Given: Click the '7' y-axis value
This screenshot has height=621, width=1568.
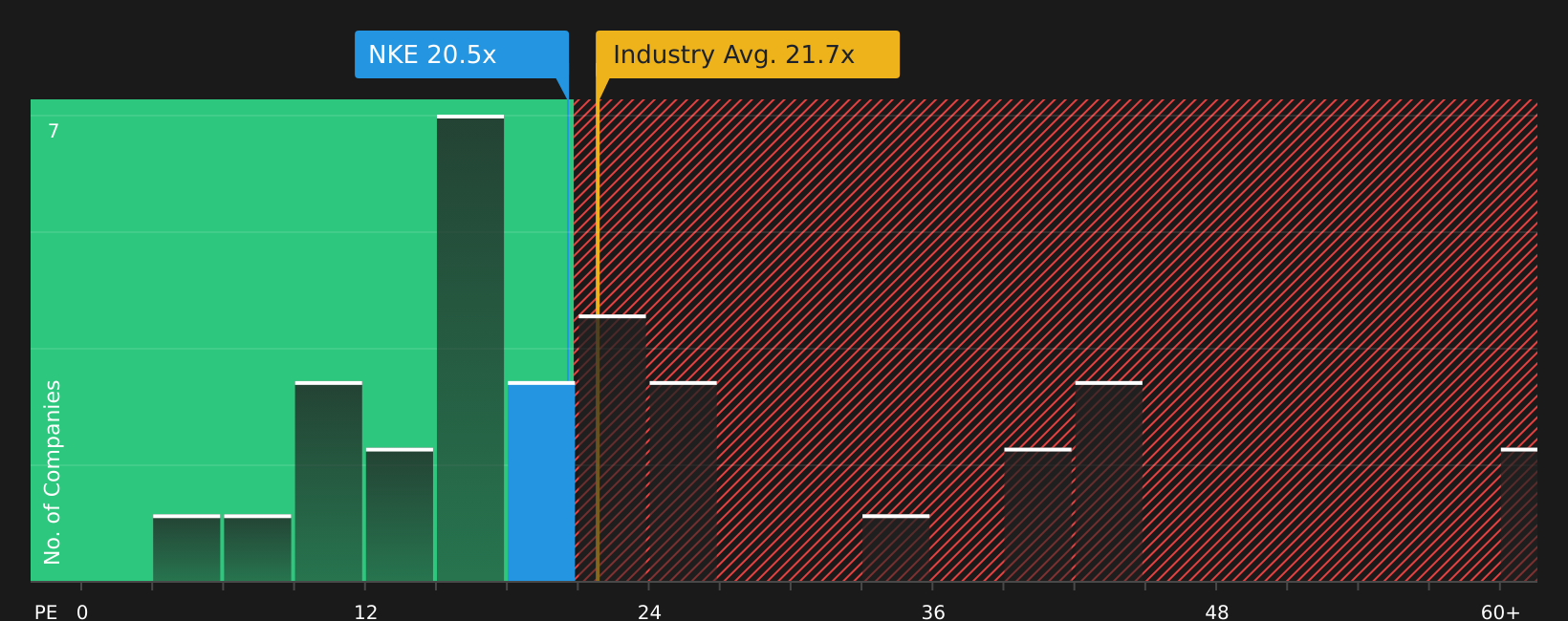Looking at the screenshot, I should coord(54,132).
